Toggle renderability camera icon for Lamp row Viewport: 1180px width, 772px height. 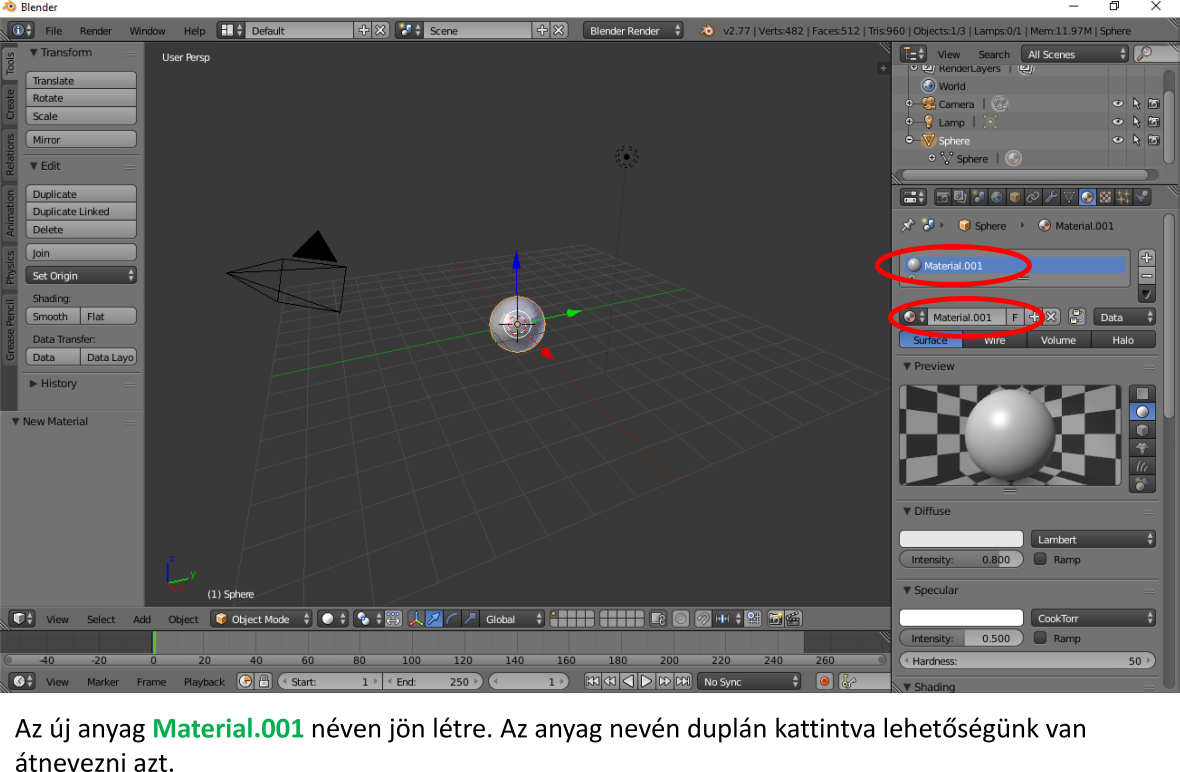click(x=1154, y=122)
